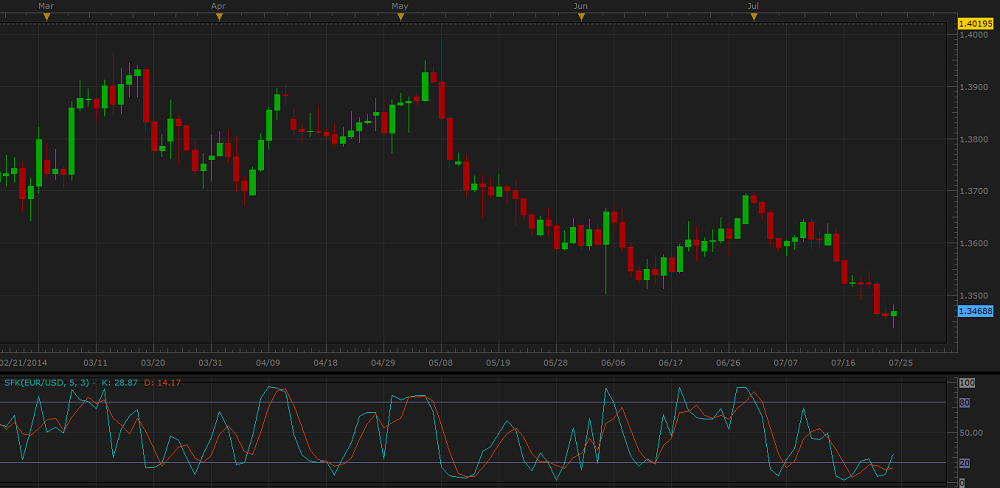1000x488 pixels.
Task: Click the 07/16 date axis label
Action: [x=844, y=362]
